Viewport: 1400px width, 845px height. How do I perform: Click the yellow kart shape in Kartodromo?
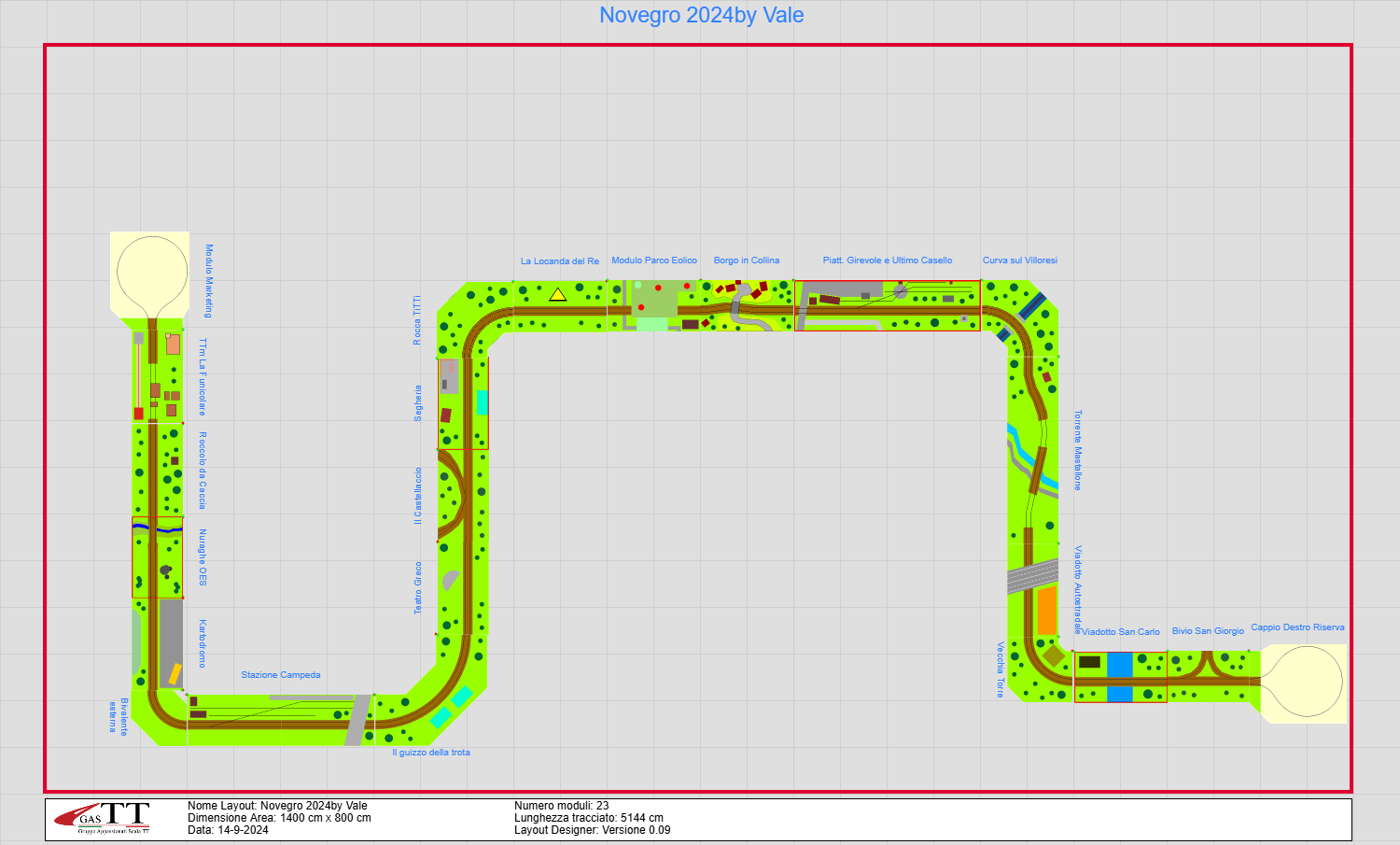point(175,673)
